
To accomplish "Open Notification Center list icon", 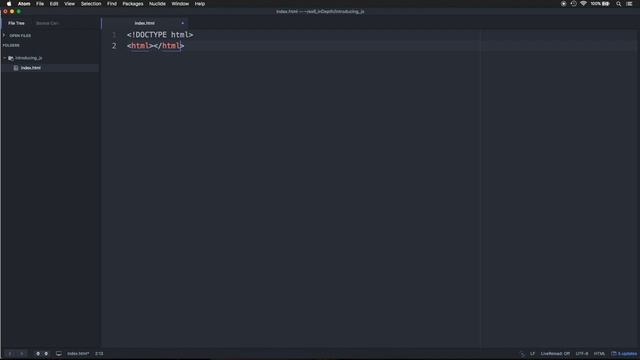I will (629, 4).
